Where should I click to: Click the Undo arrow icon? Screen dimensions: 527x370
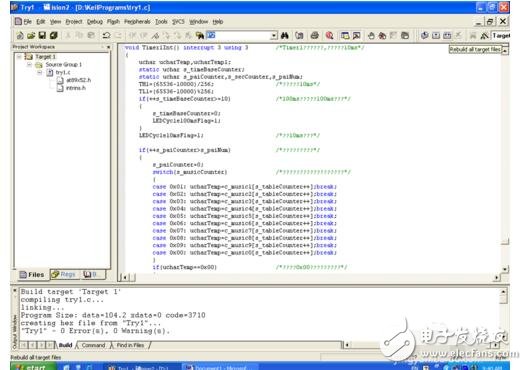(x=106, y=35)
